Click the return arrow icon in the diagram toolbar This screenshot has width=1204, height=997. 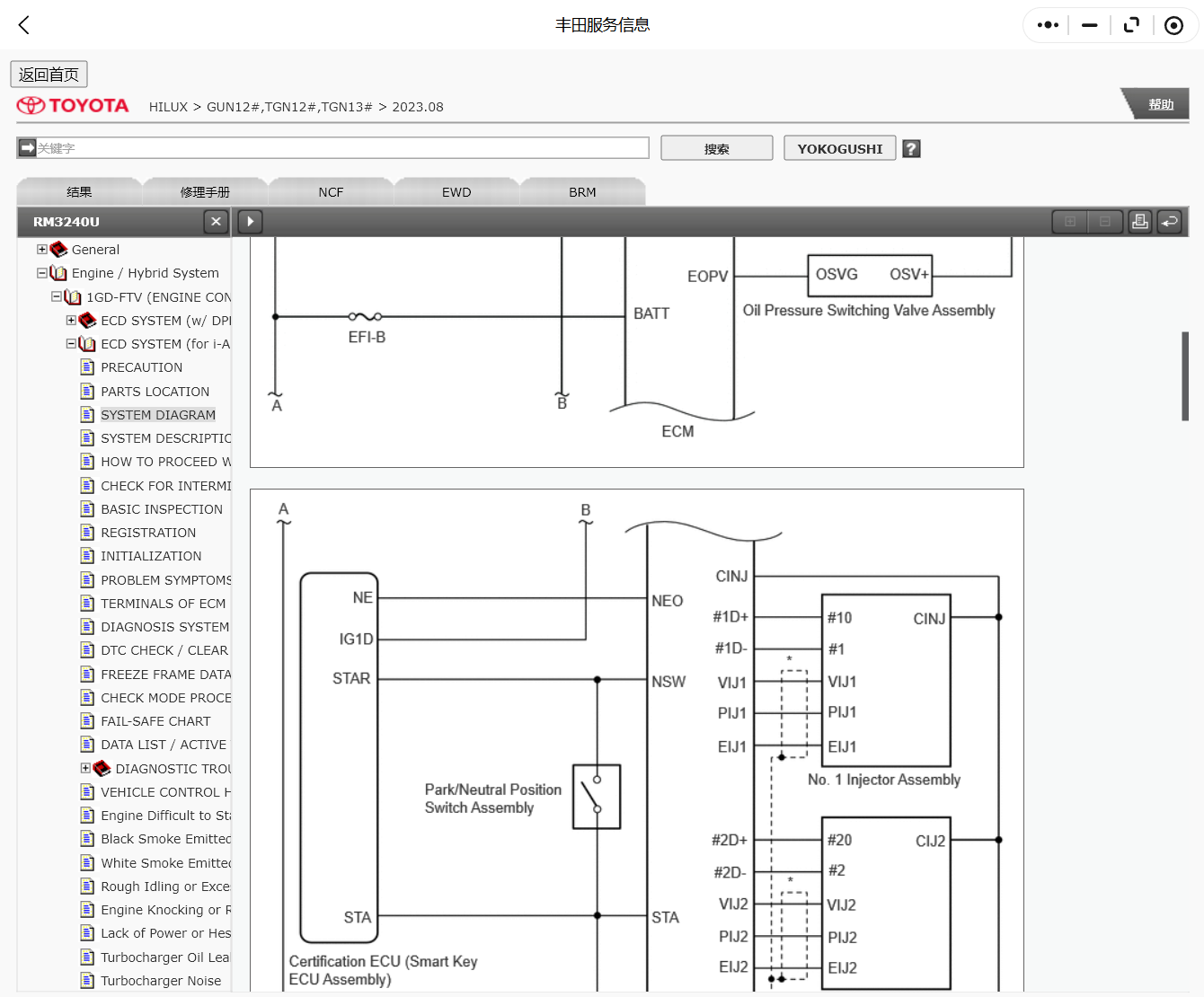pyautogui.click(x=1169, y=221)
